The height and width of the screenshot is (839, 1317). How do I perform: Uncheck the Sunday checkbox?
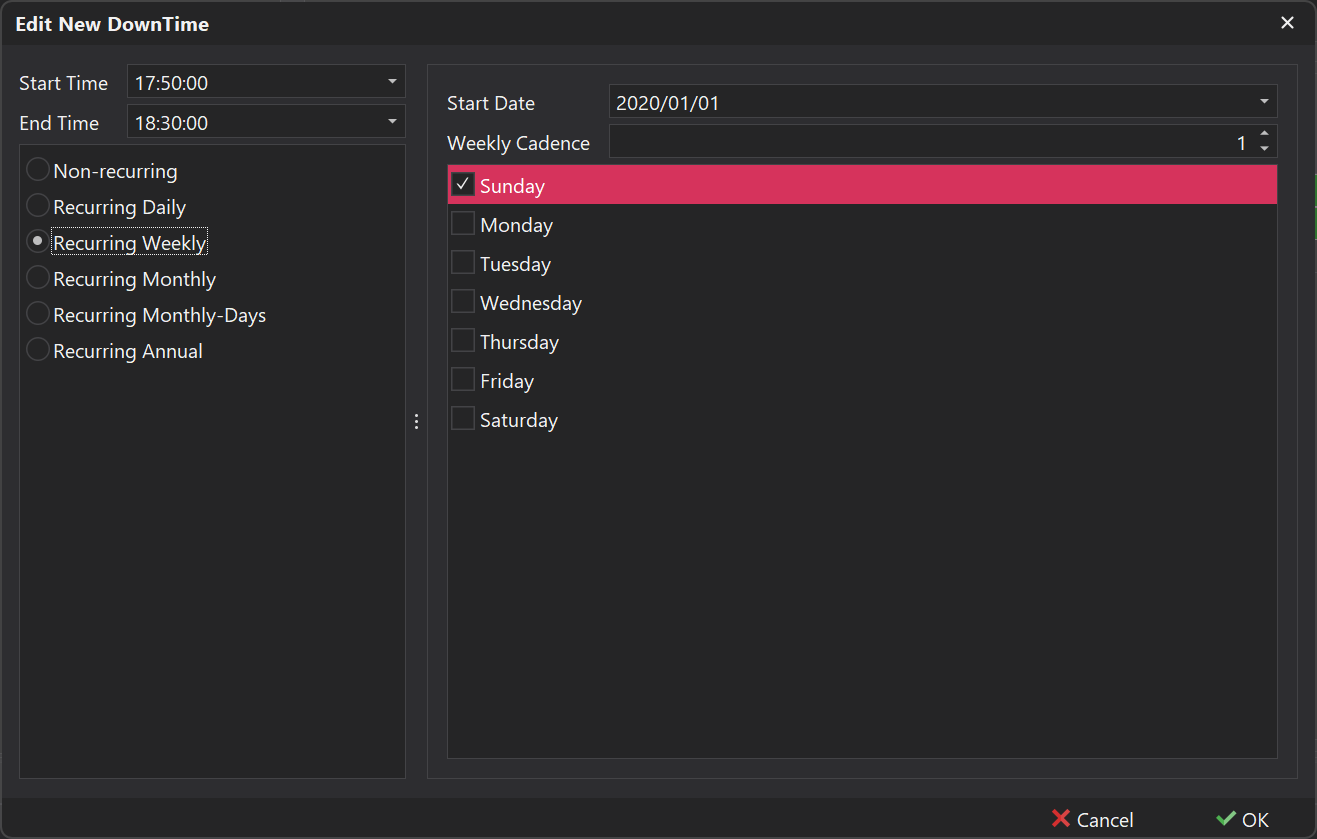(x=462, y=184)
